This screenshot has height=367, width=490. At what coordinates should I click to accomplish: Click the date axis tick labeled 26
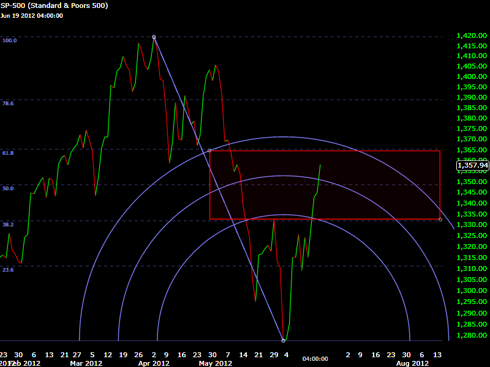(x=138, y=355)
